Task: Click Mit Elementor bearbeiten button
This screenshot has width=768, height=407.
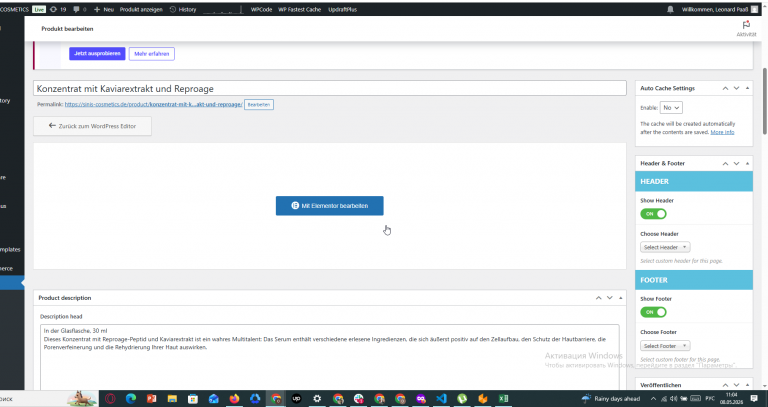Action: [x=330, y=206]
